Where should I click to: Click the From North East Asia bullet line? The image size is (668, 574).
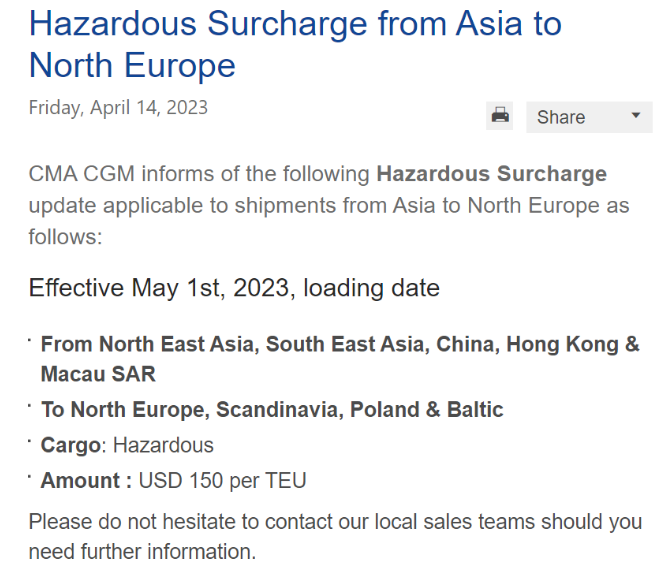point(339,344)
